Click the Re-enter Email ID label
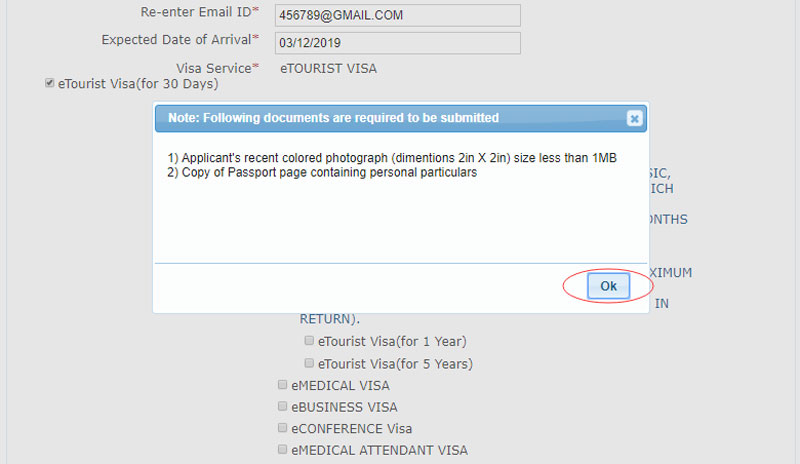The image size is (800, 464). coord(199,12)
